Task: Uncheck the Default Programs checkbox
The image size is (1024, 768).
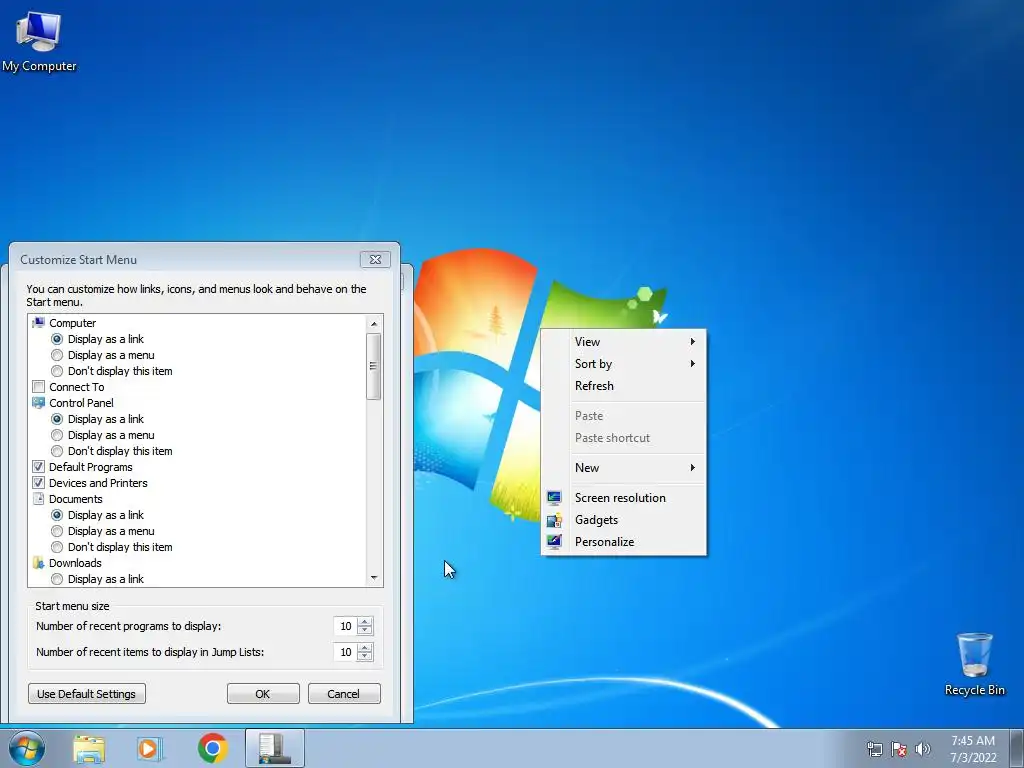Action: point(39,467)
